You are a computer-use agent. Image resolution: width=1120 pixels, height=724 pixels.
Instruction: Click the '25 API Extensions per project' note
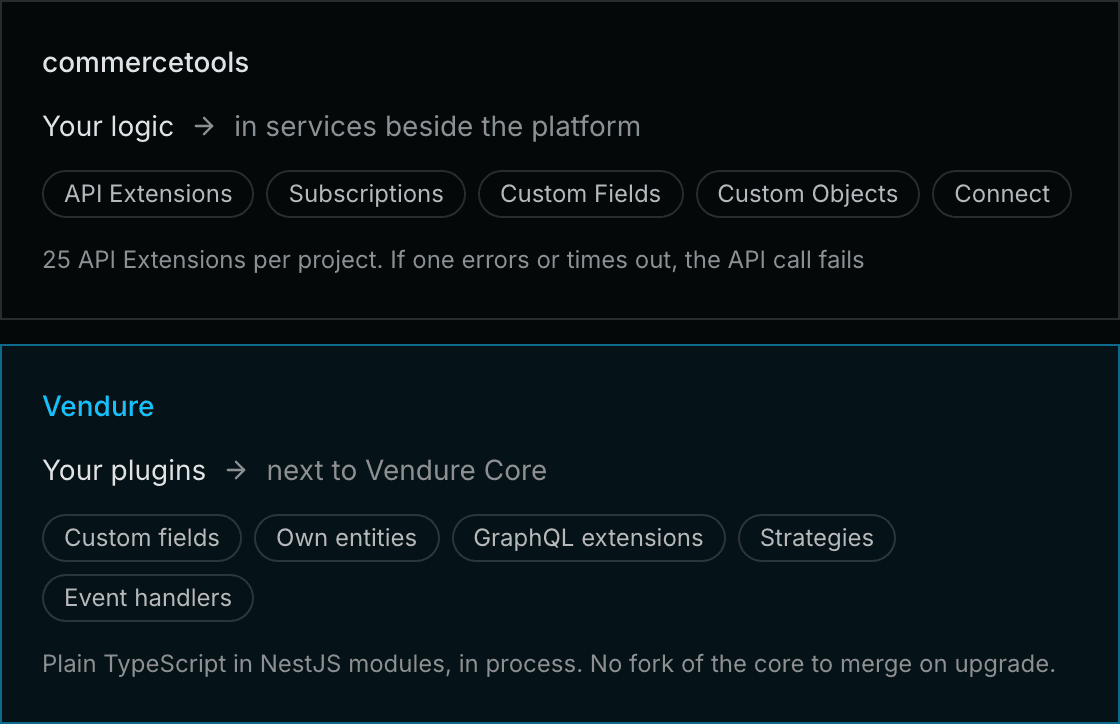454,260
